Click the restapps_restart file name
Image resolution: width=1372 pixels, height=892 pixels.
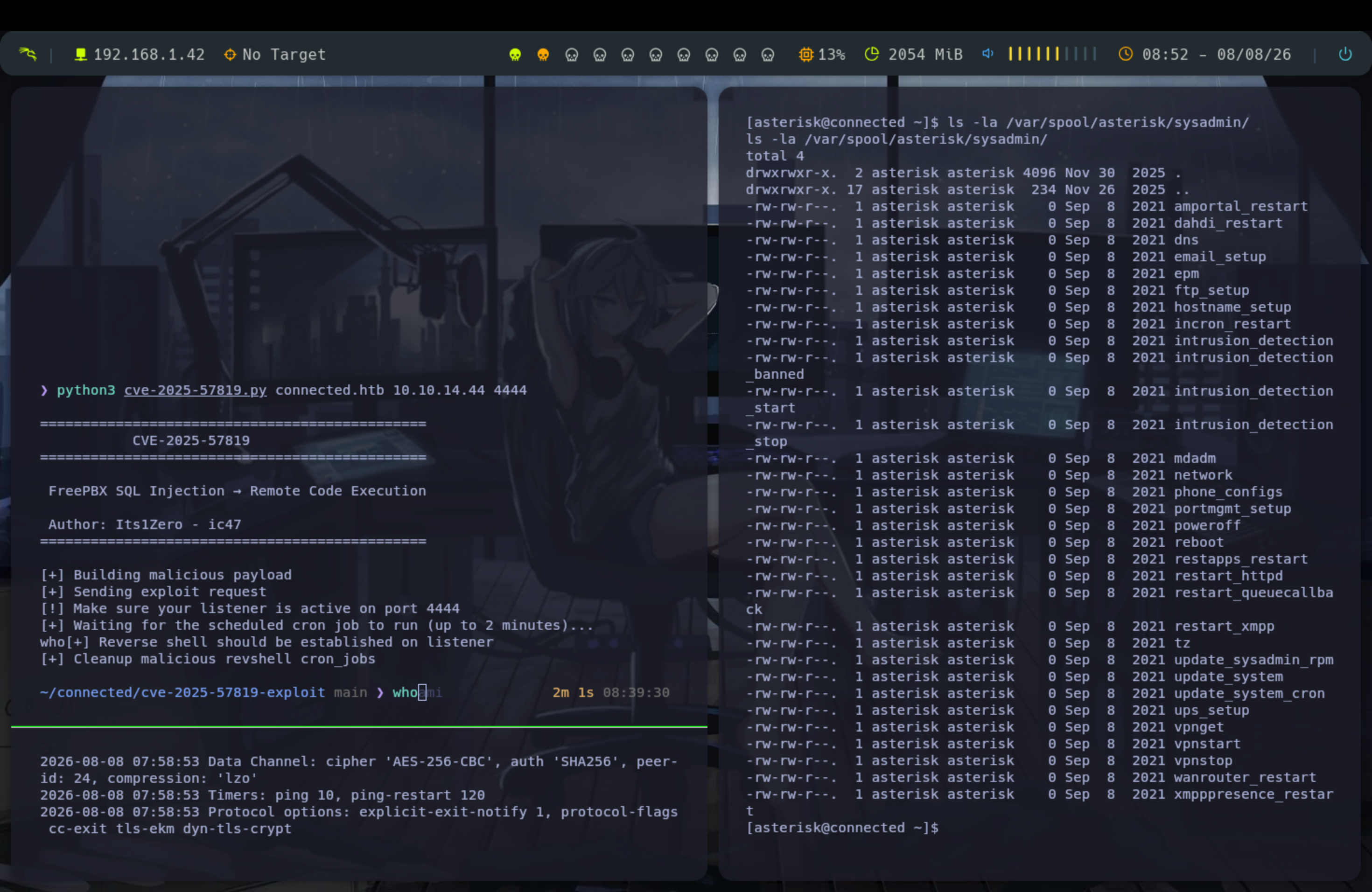click(1241, 558)
